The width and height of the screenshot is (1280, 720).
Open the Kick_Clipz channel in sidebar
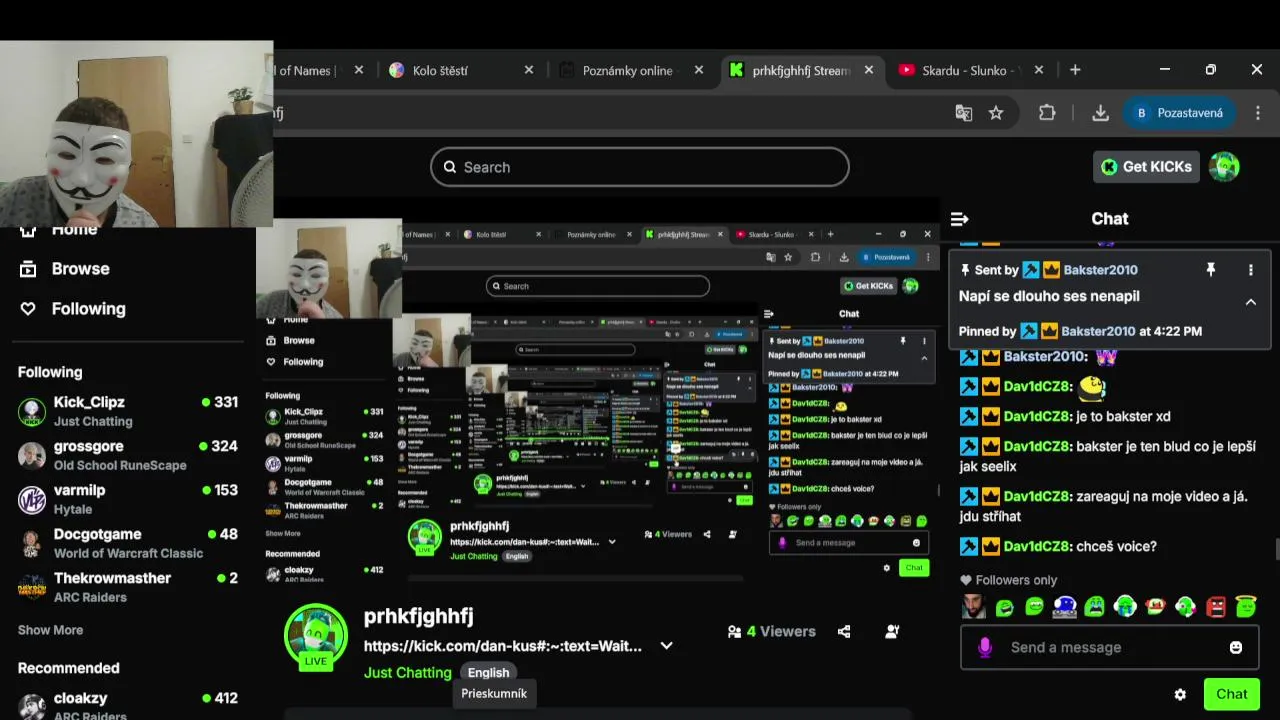click(x=128, y=411)
